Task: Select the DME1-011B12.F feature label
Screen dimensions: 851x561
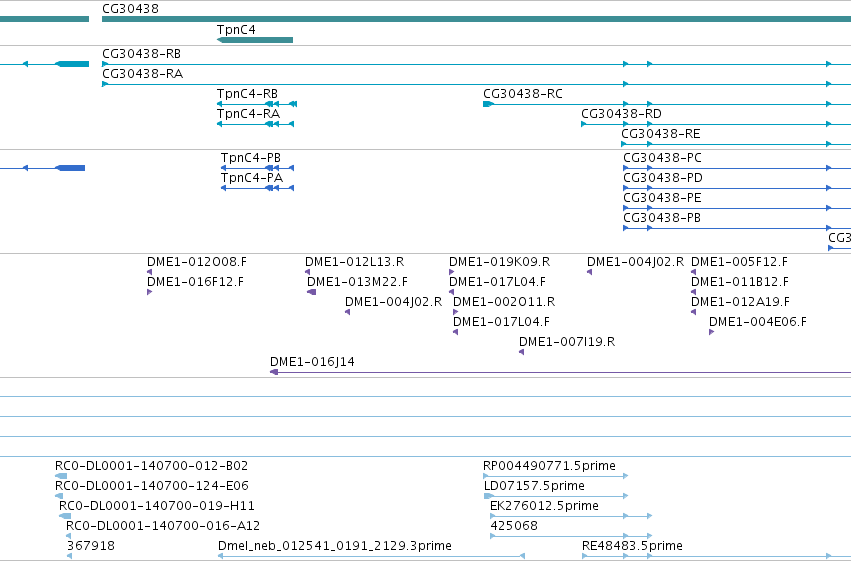Action: [x=740, y=282]
